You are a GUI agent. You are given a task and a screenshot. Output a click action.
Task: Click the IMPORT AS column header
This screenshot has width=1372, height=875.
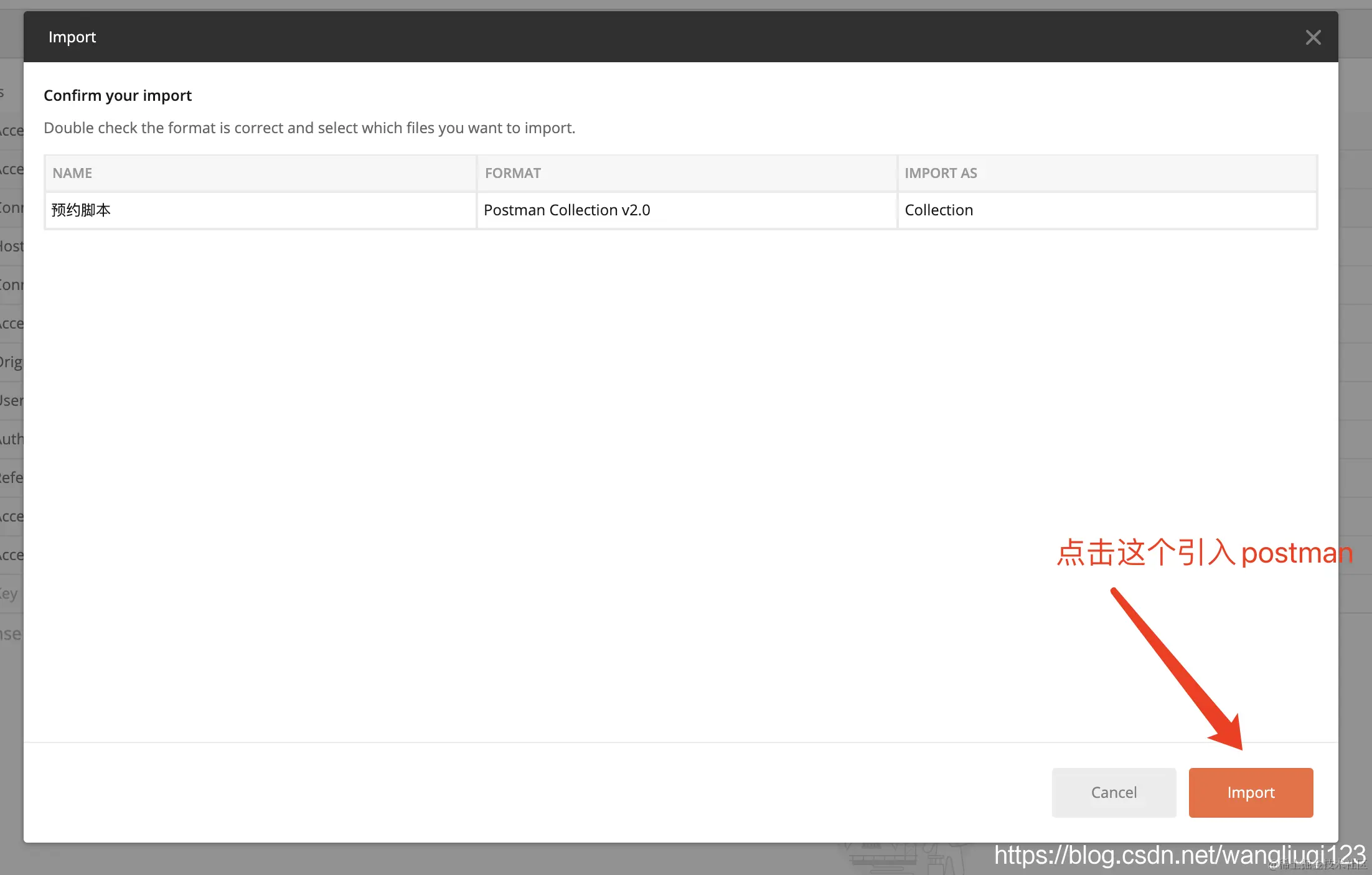pyautogui.click(x=941, y=173)
